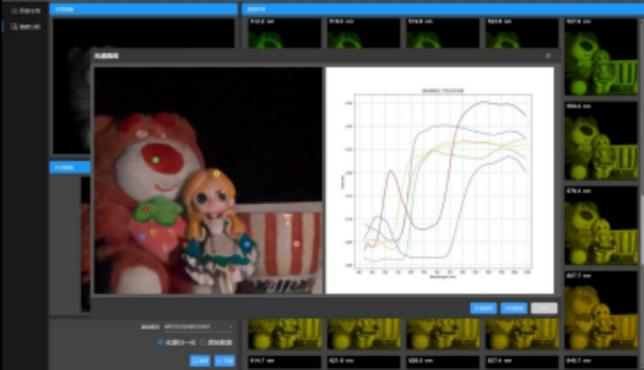This screenshot has height=370, width=644.
Task: Click the first blue button under the chart
Action: 483,308
